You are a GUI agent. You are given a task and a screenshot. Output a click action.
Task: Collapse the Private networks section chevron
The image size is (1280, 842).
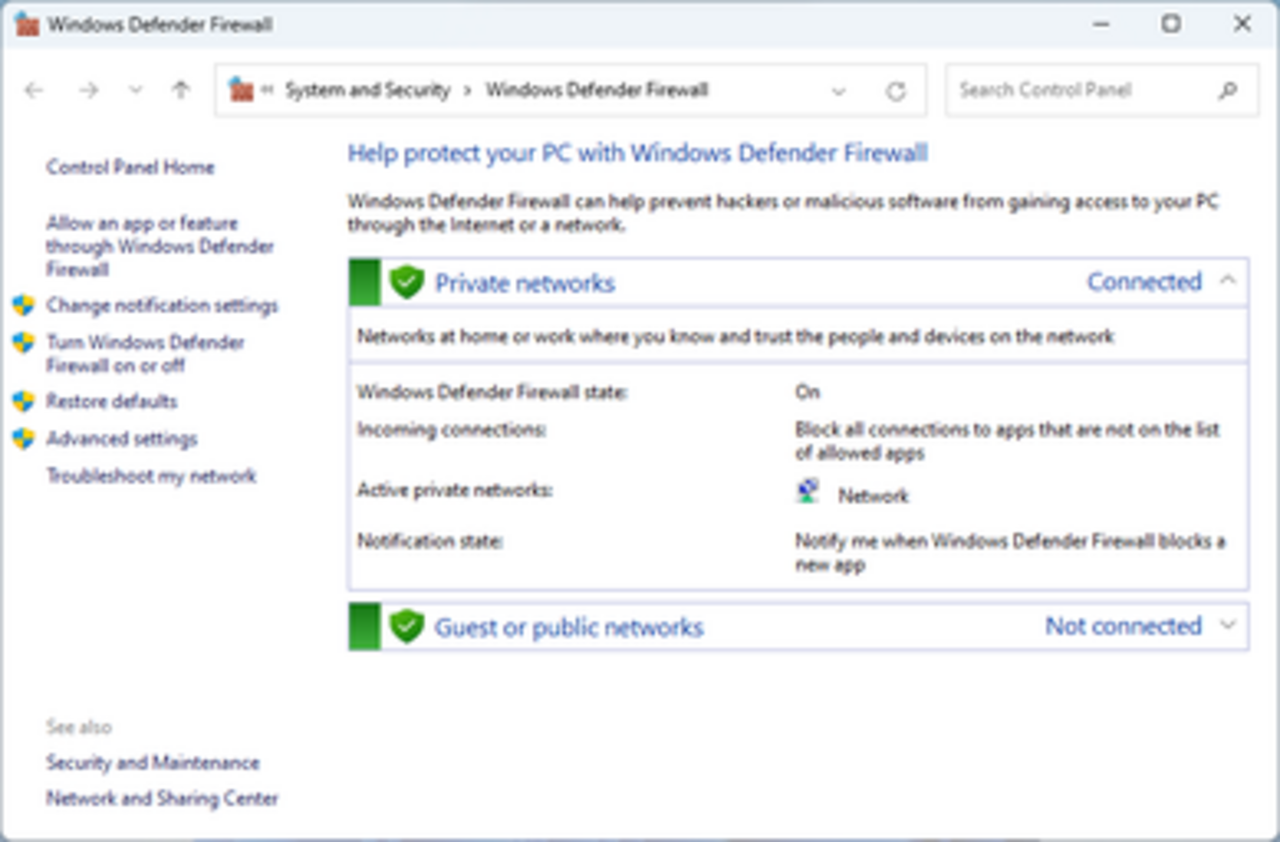[x=1228, y=281]
